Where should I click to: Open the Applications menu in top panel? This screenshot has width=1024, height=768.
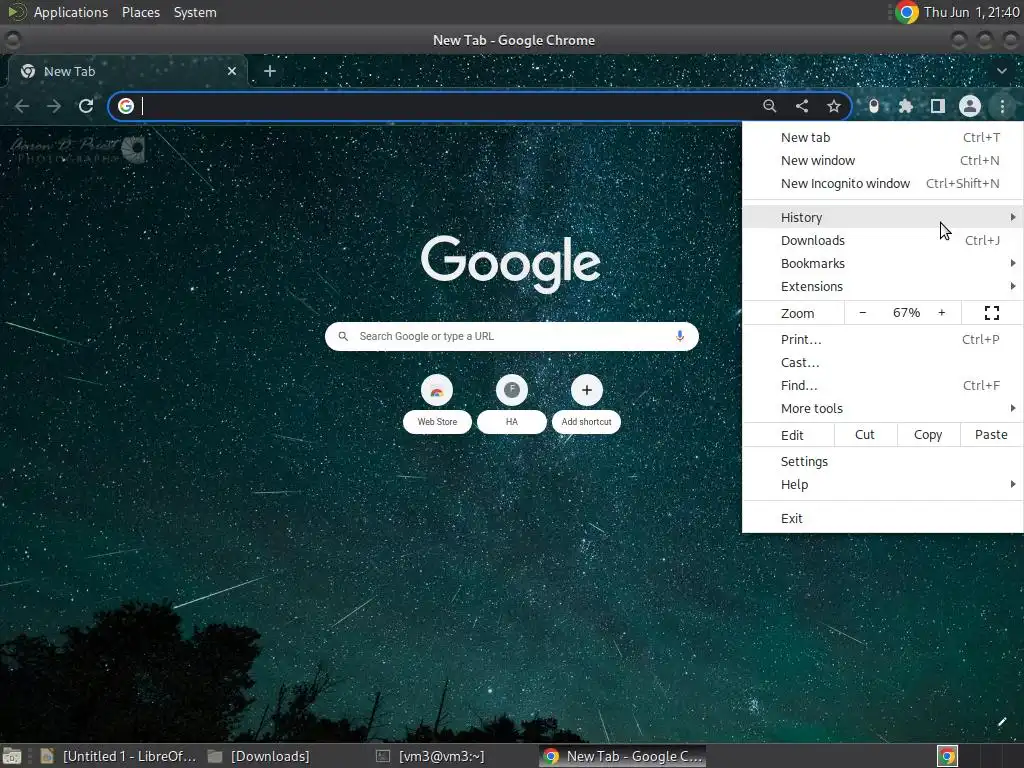71,12
